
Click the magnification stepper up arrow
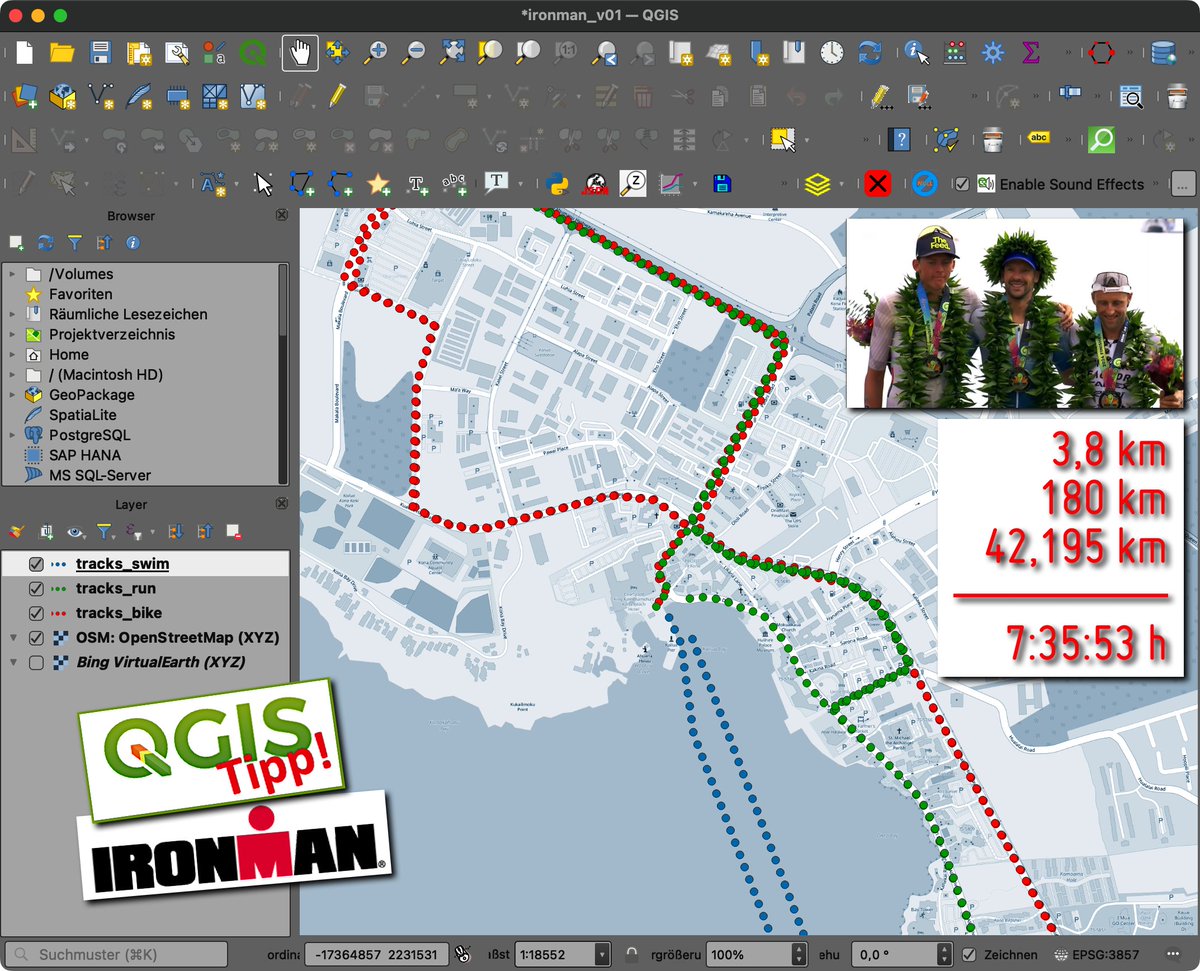point(800,948)
